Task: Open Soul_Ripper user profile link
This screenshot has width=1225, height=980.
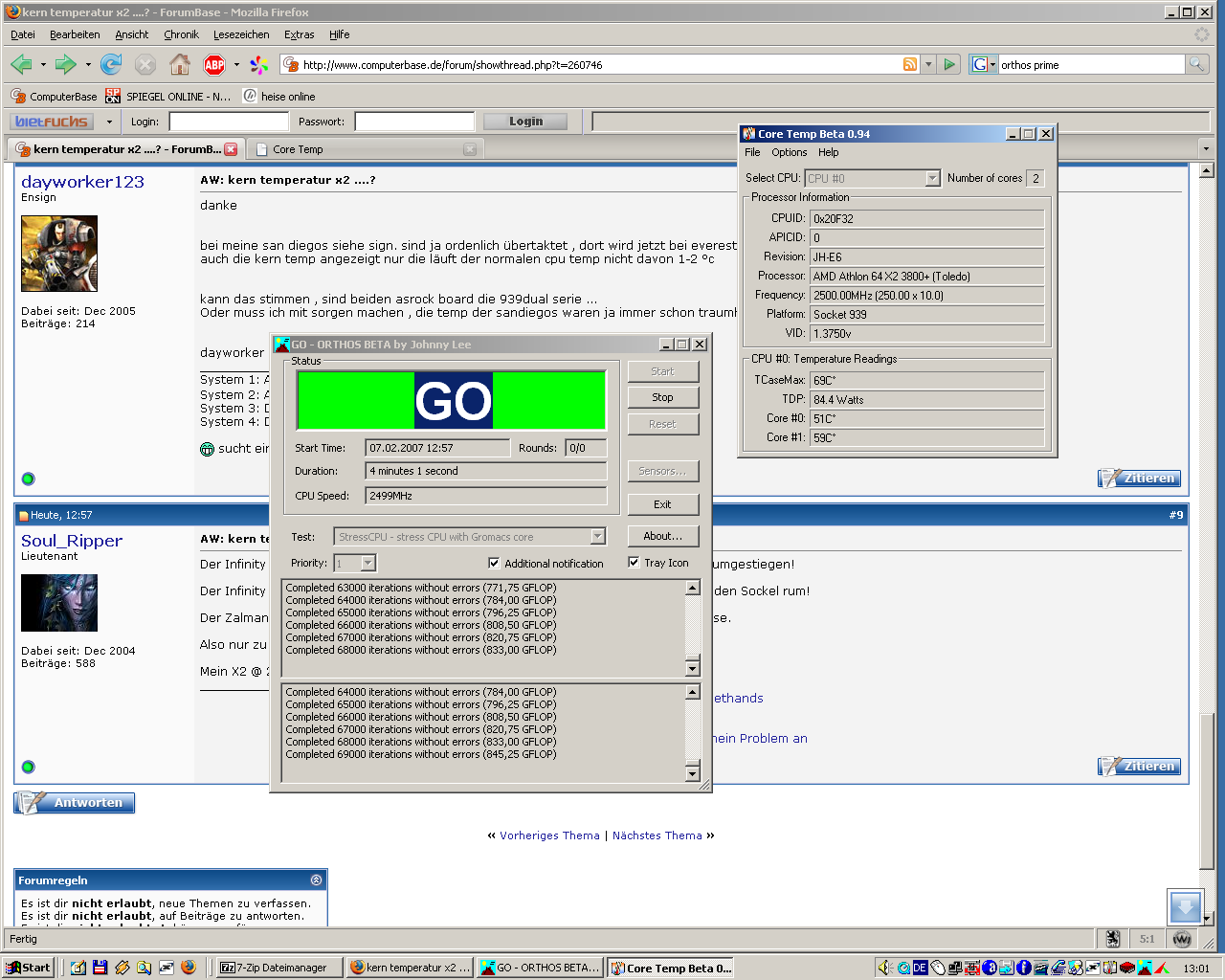Action: [72, 541]
